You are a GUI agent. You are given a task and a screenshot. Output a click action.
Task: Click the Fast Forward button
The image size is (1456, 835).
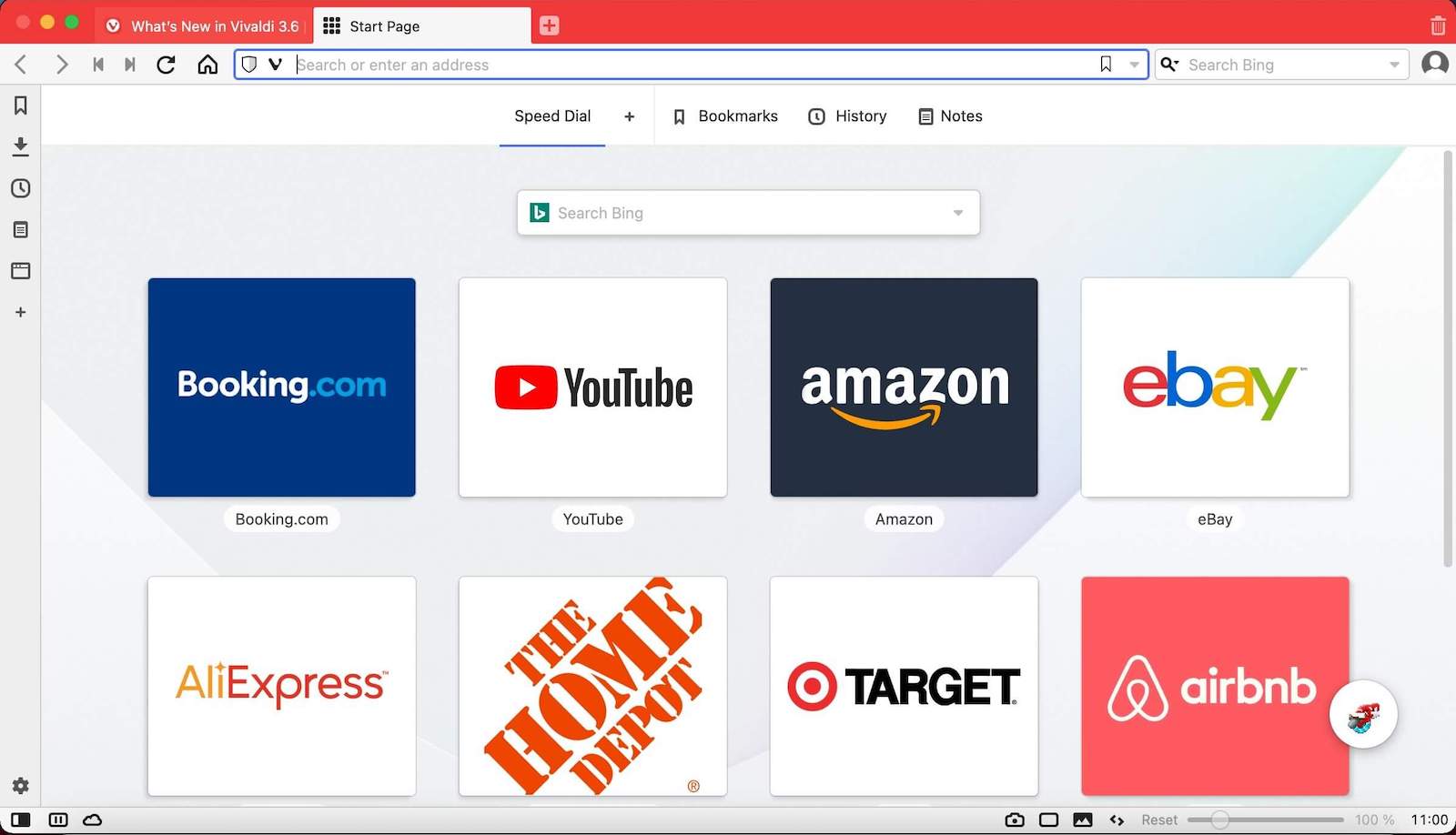pos(130,65)
